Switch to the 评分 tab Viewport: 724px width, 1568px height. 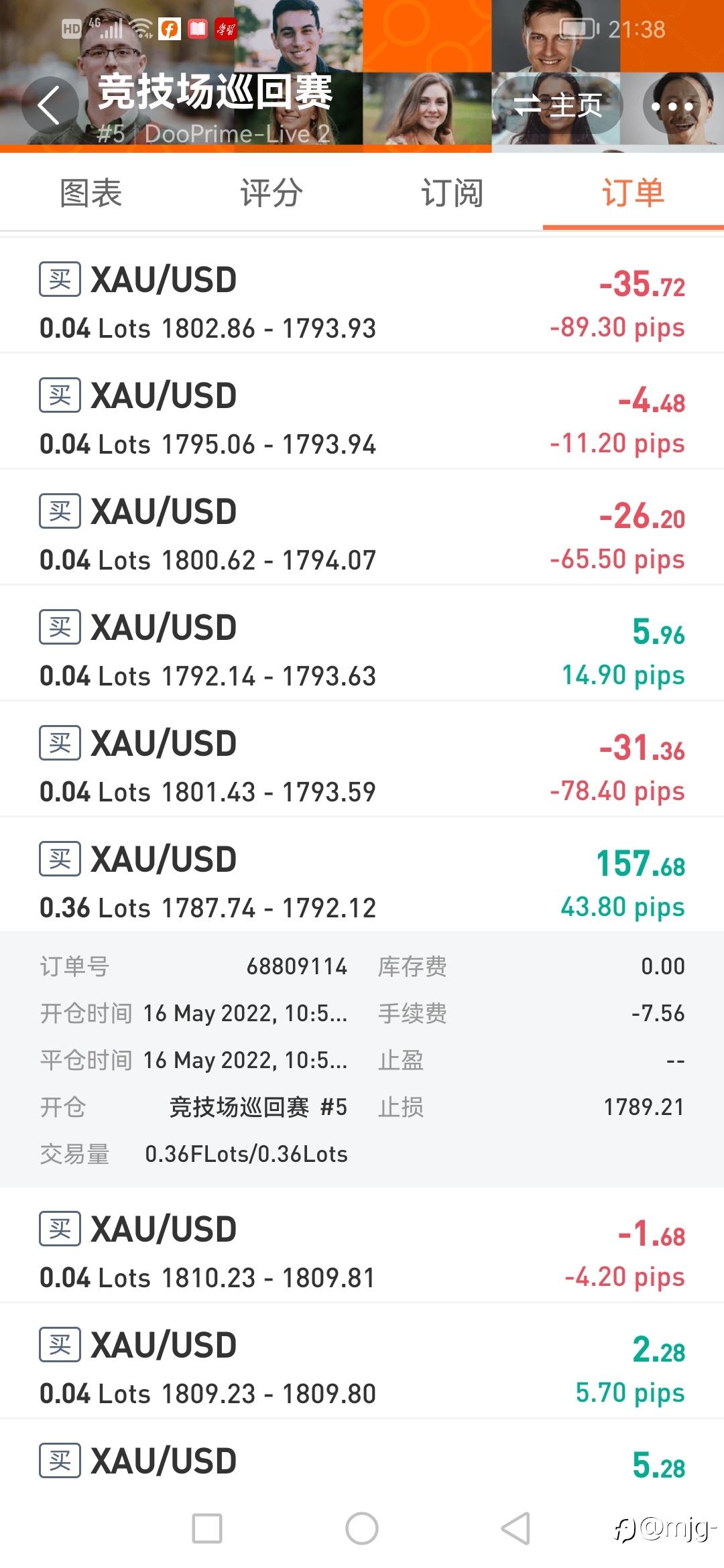[x=271, y=194]
